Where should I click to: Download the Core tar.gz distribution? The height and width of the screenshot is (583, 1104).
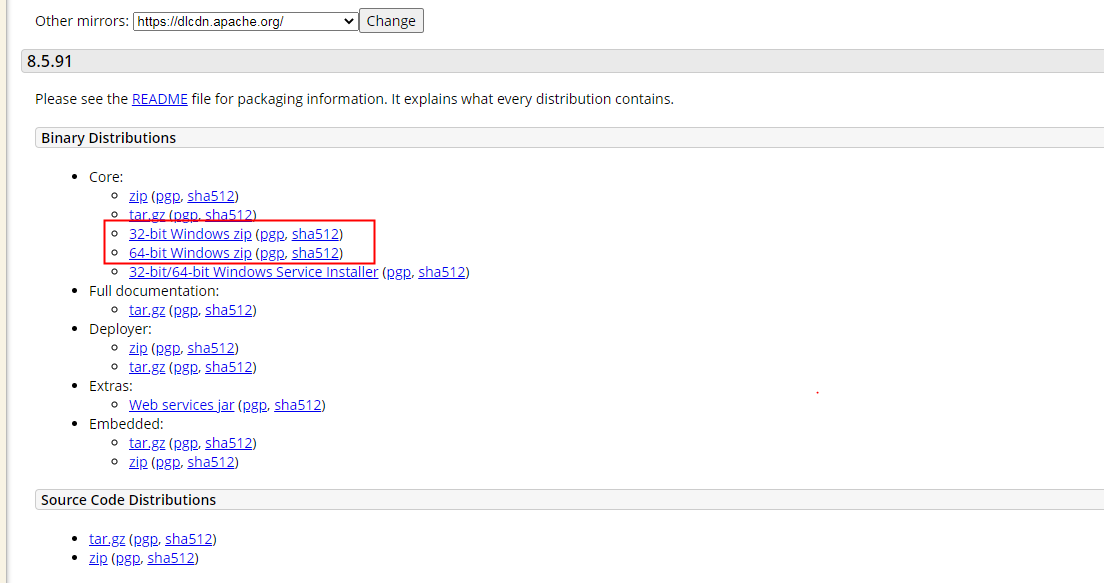(148, 215)
